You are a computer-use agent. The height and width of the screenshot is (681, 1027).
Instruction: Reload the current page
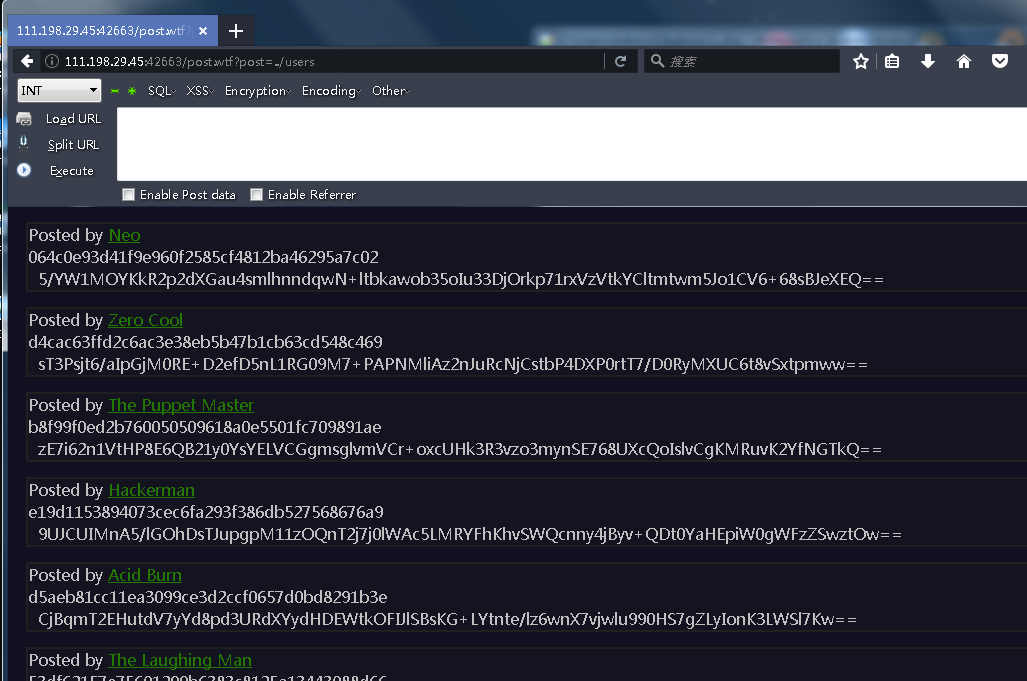point(620,62)
